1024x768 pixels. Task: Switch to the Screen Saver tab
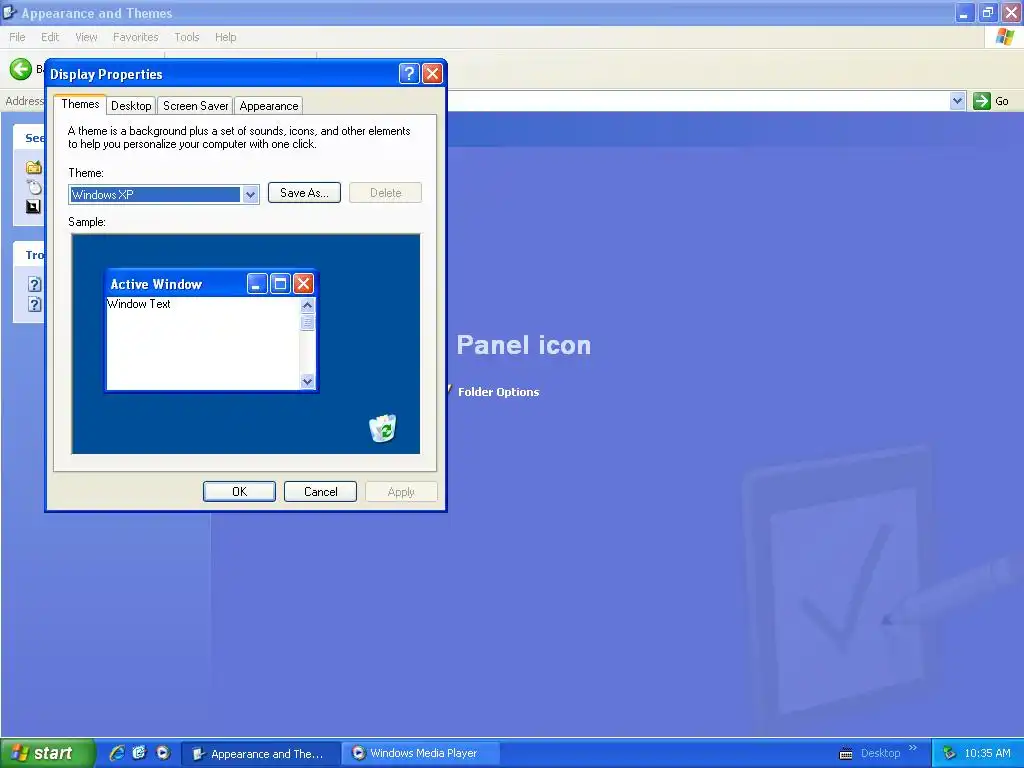click(195, 106)
